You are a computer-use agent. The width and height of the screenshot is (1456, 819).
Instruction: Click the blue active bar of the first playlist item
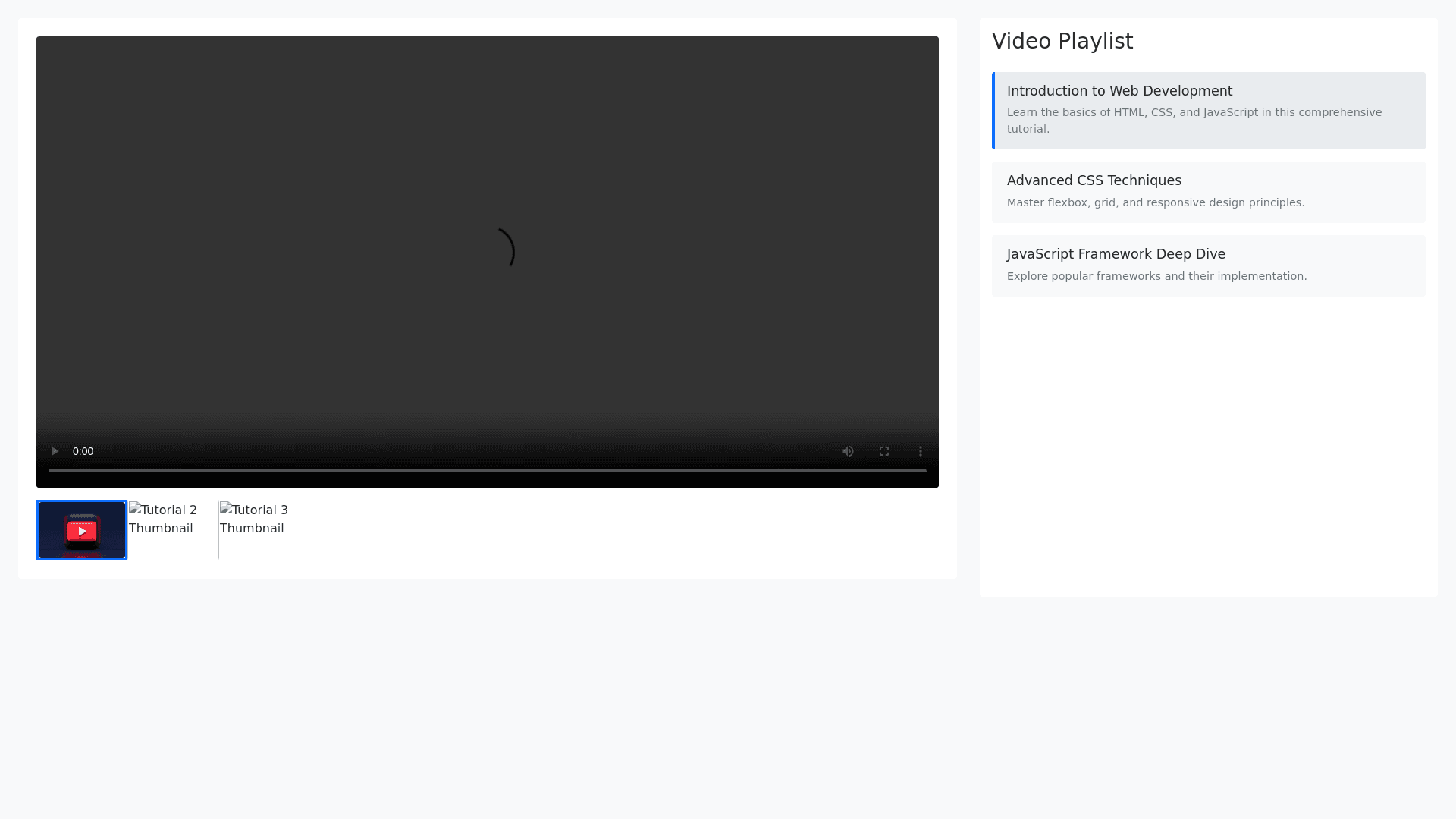coord(993,111)
